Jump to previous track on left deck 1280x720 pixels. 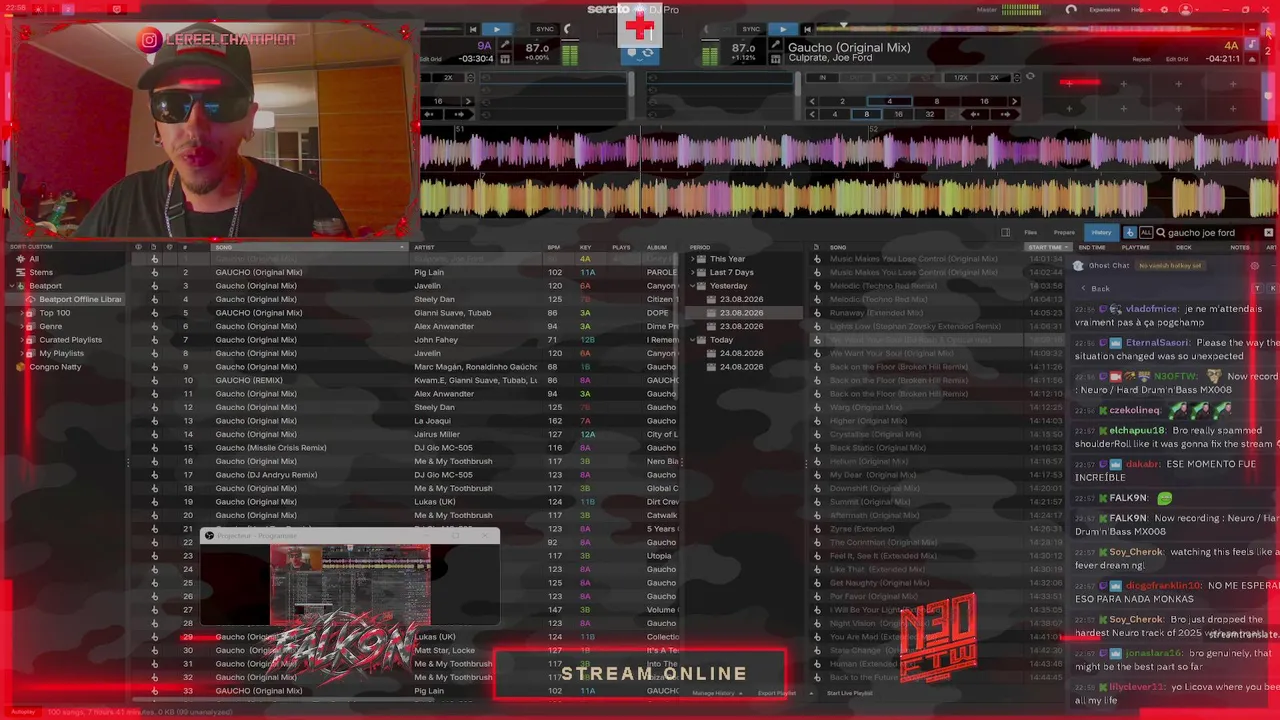473,29
